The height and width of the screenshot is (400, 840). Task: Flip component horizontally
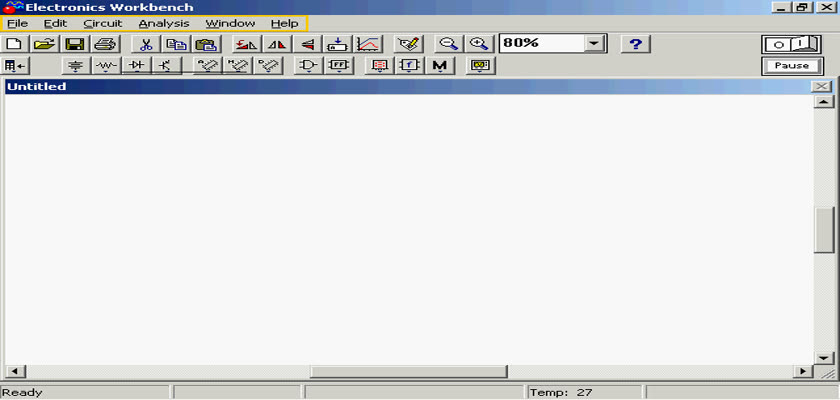coord(278,44)
